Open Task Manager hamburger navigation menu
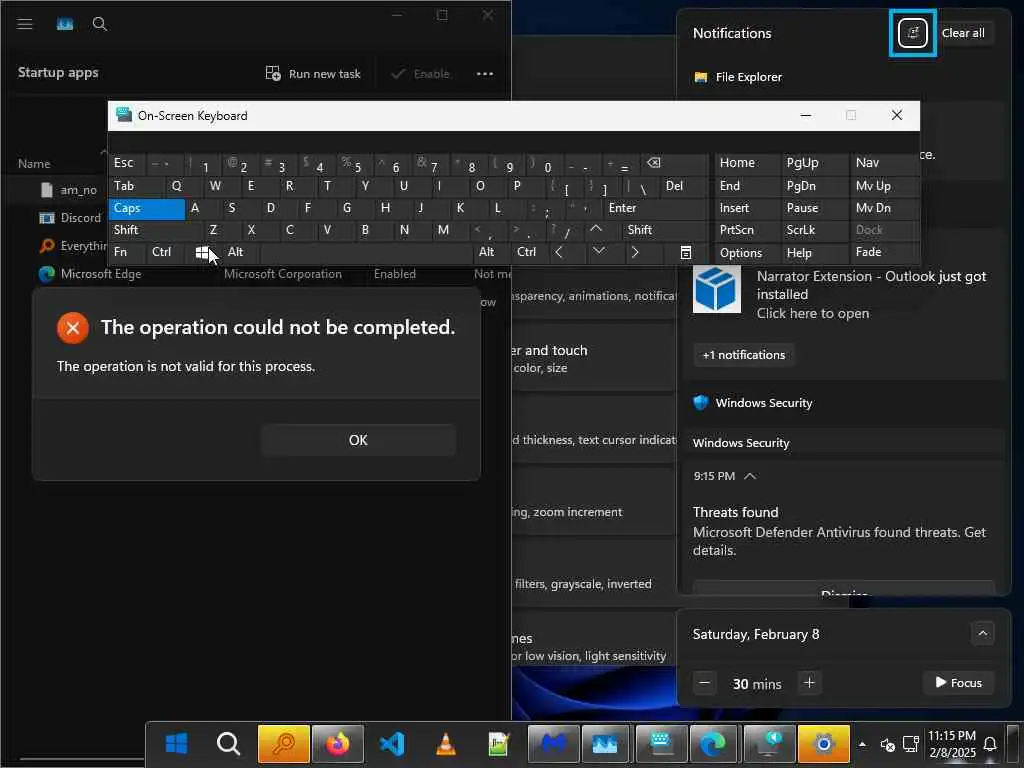Viewport: 1024px width, 768px height. click(25, 24)
